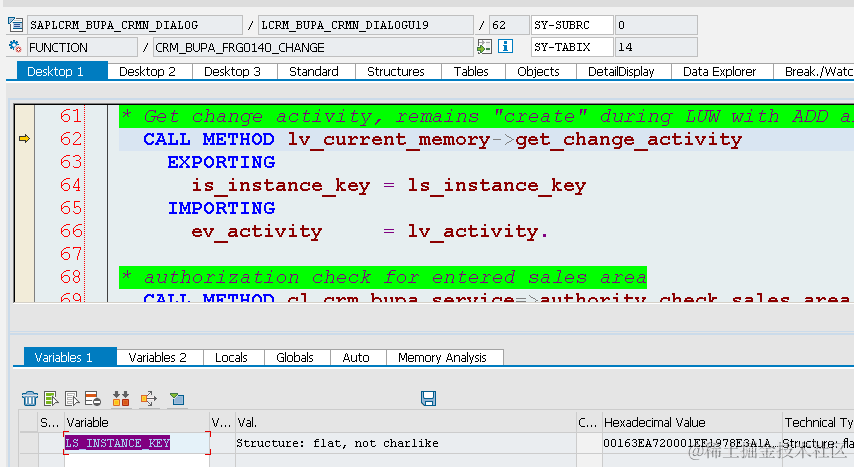Go to the Objects tab

pyautogui.click(x=539, y=71)
